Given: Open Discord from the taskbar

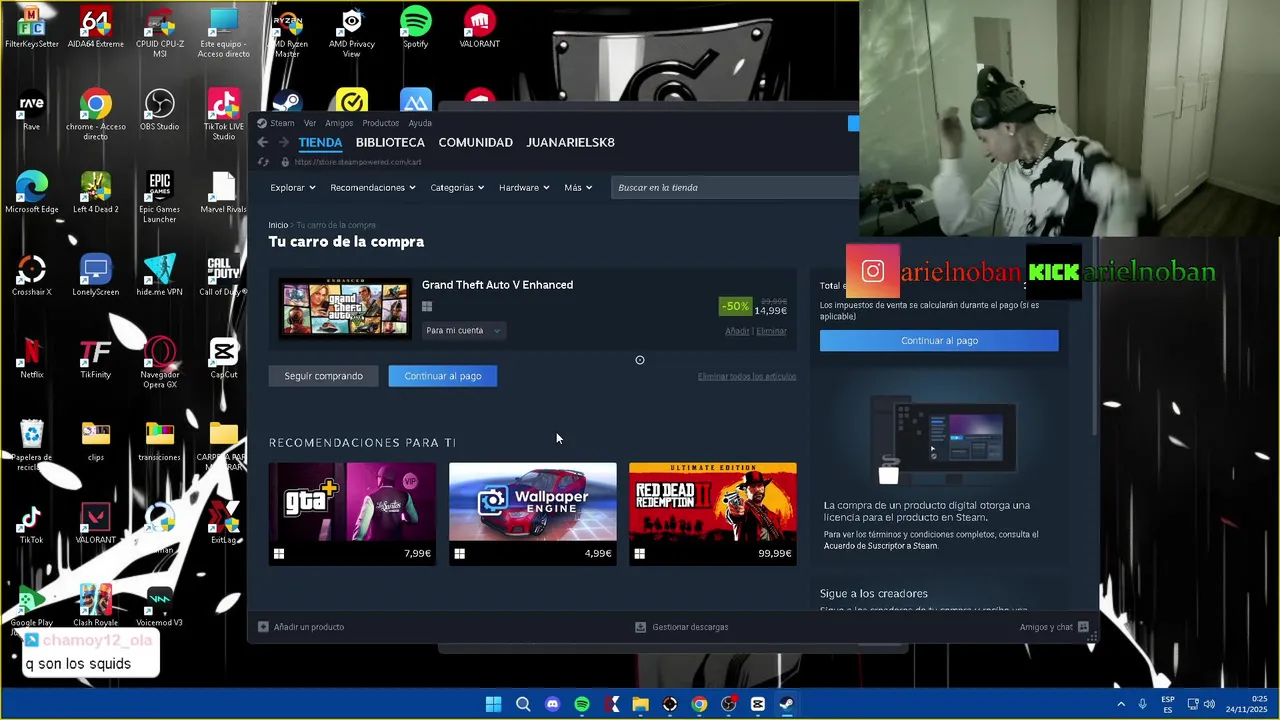Looking at the screenshot, I should [x=552, y=704].
